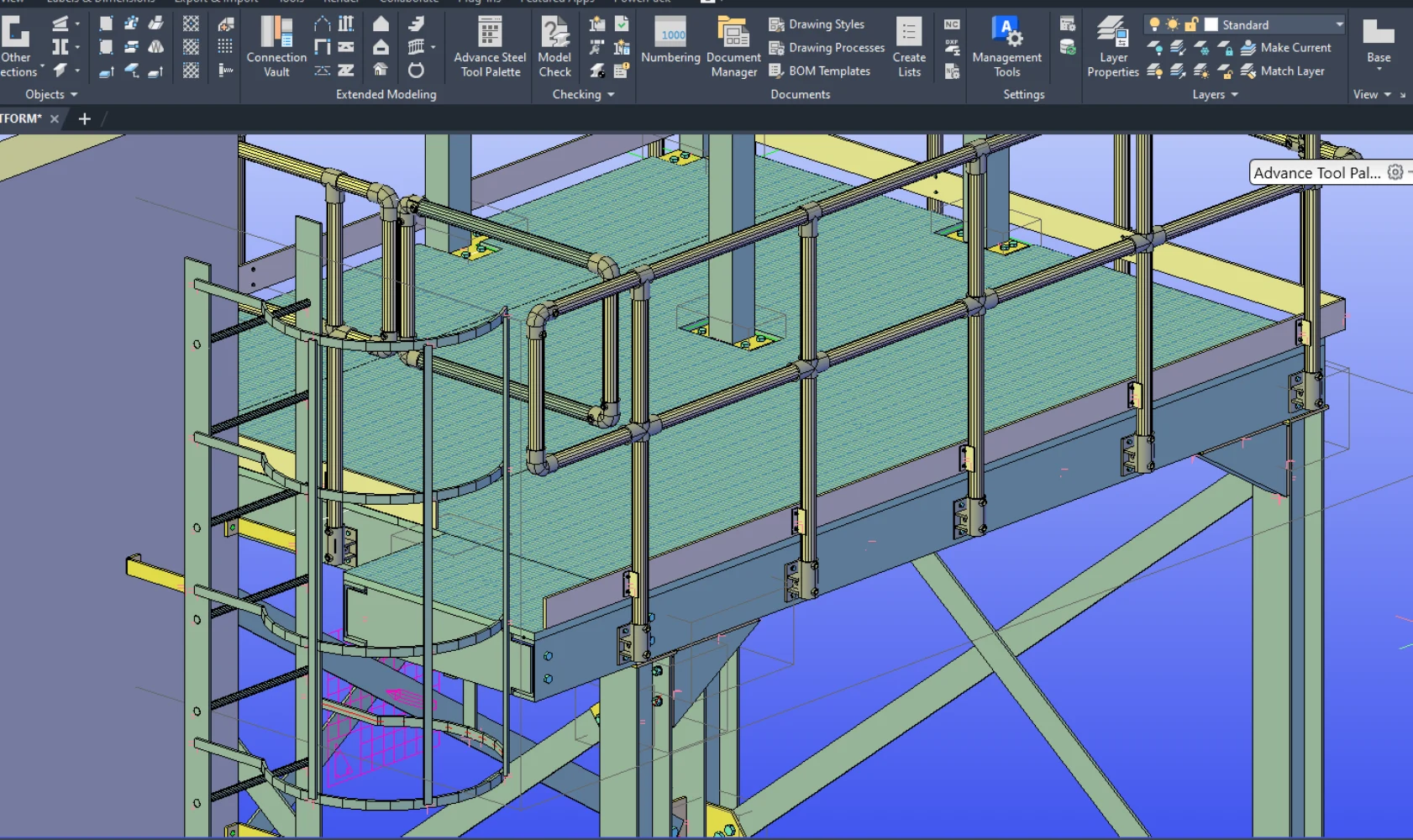Open Management Tools

[1006, 47]
